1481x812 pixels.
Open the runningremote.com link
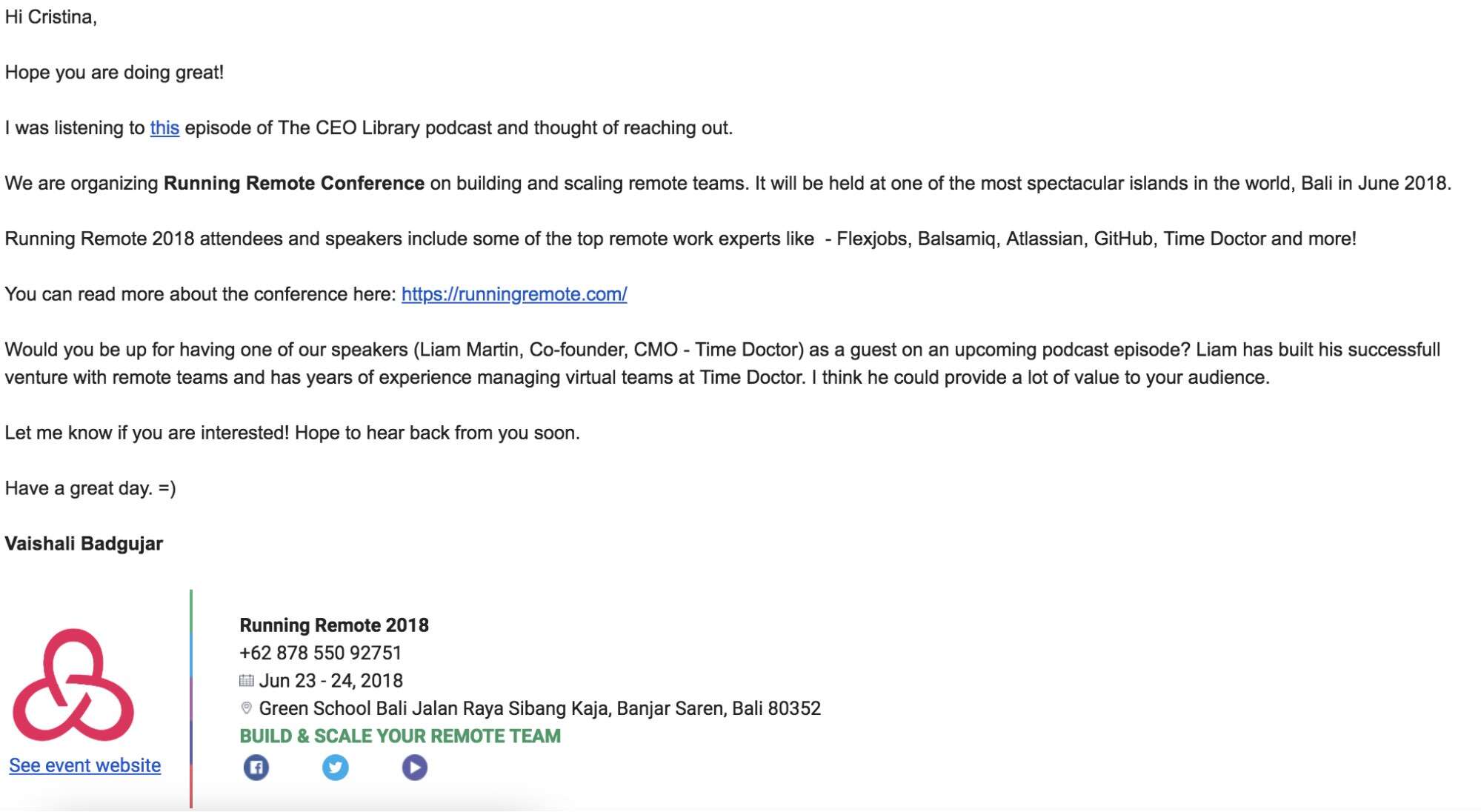[514, 295]
